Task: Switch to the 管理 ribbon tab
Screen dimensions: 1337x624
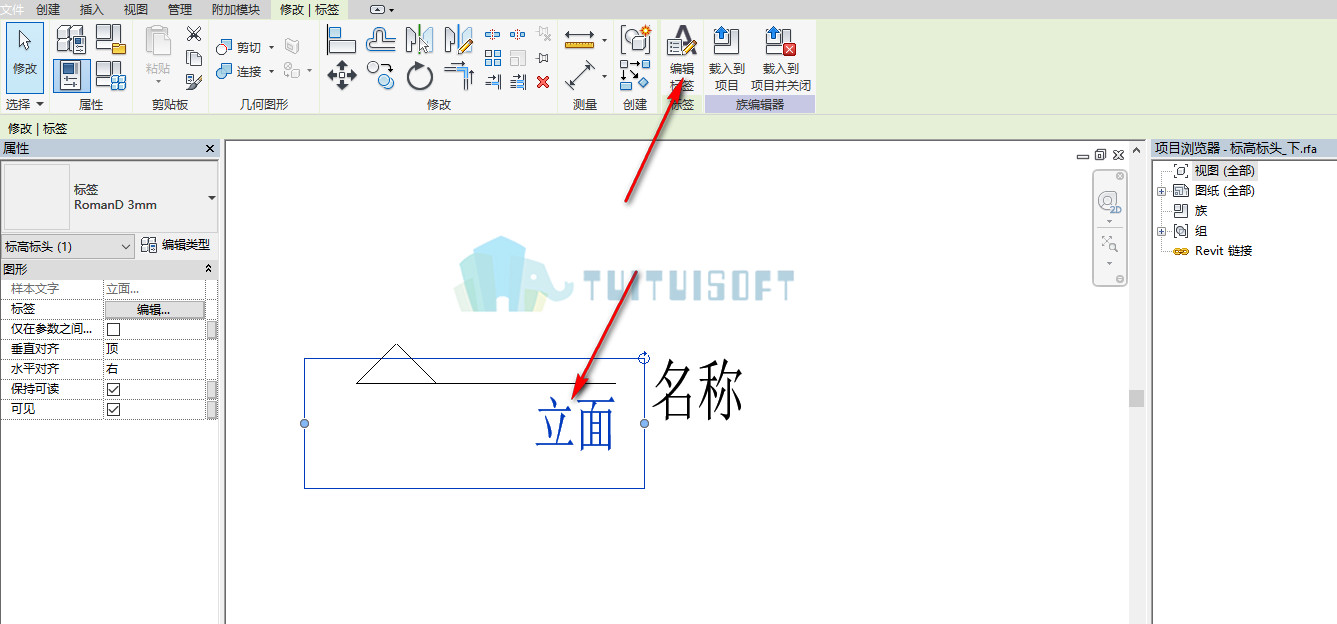Action: pyautogui.click(x=179, y=9)
